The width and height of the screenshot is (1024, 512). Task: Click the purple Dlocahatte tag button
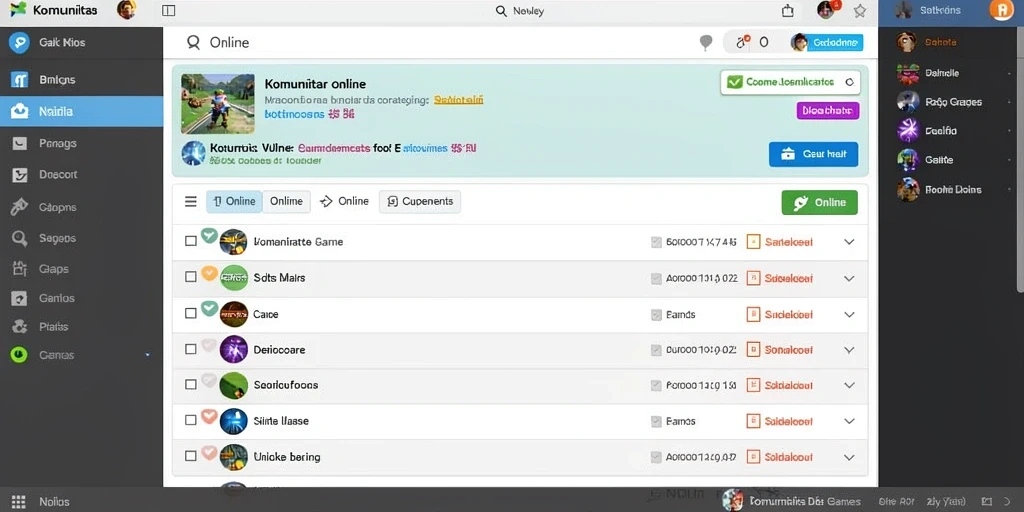pyautogui.click(x=827, y=110)
